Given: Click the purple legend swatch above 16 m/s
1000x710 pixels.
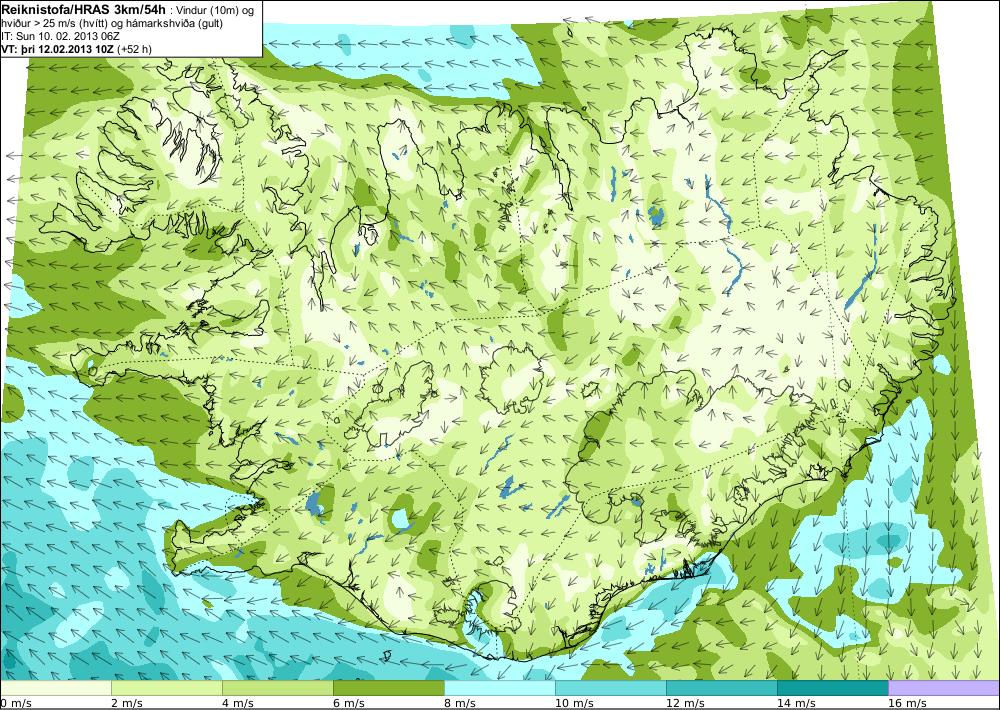Looking at the screenshot, I should click(x=943, y=688).
